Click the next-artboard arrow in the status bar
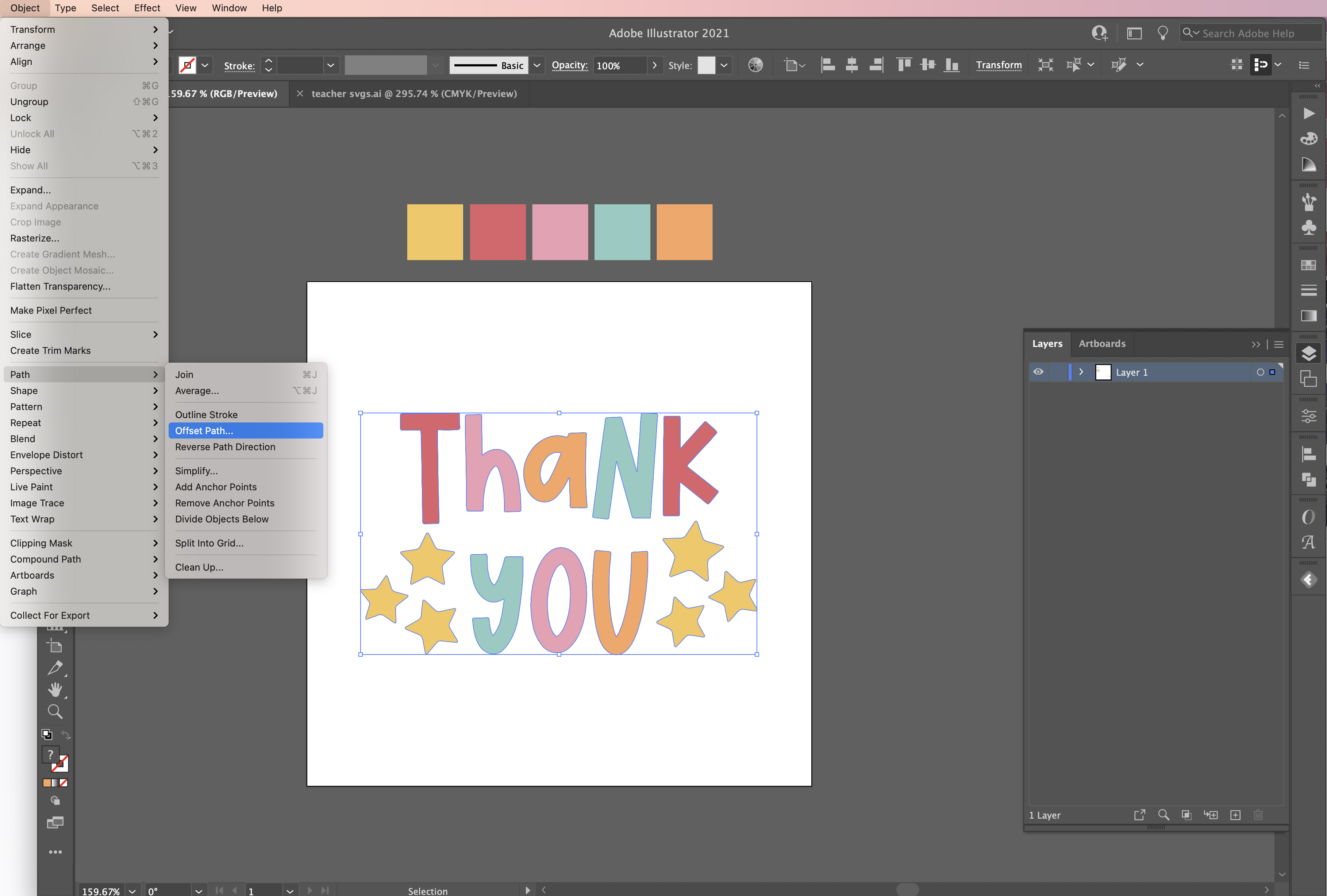The image size is (1327, 896). 310,890
